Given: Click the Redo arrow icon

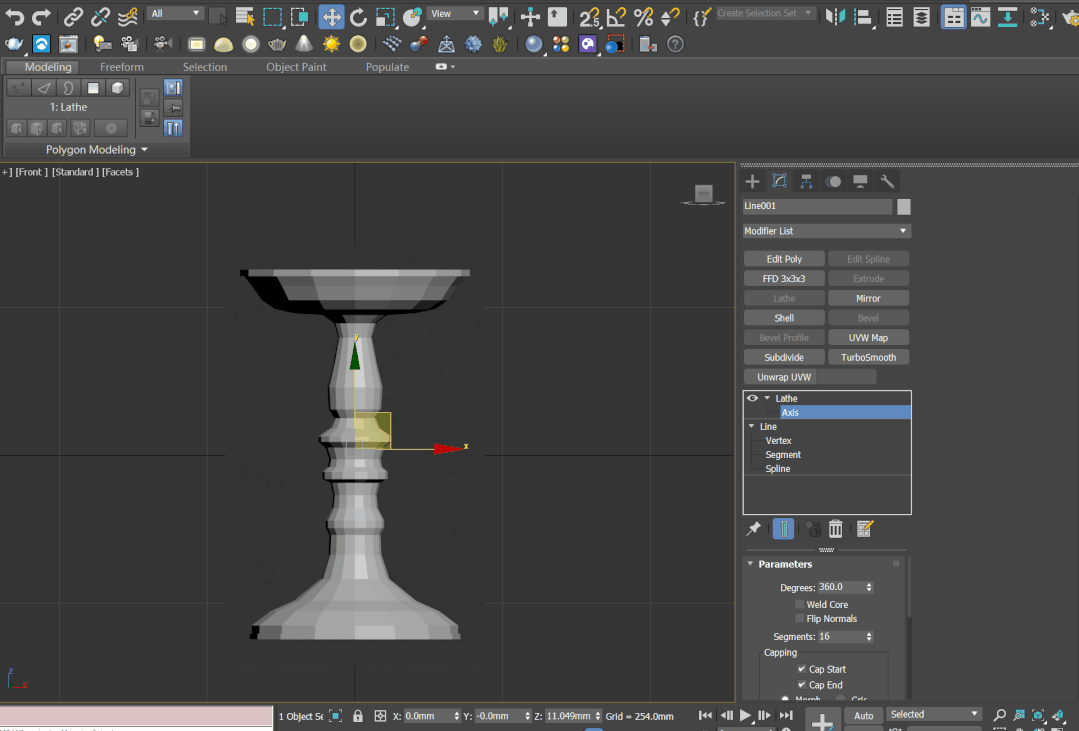Looking at the screenshot, I should [41, 16].
